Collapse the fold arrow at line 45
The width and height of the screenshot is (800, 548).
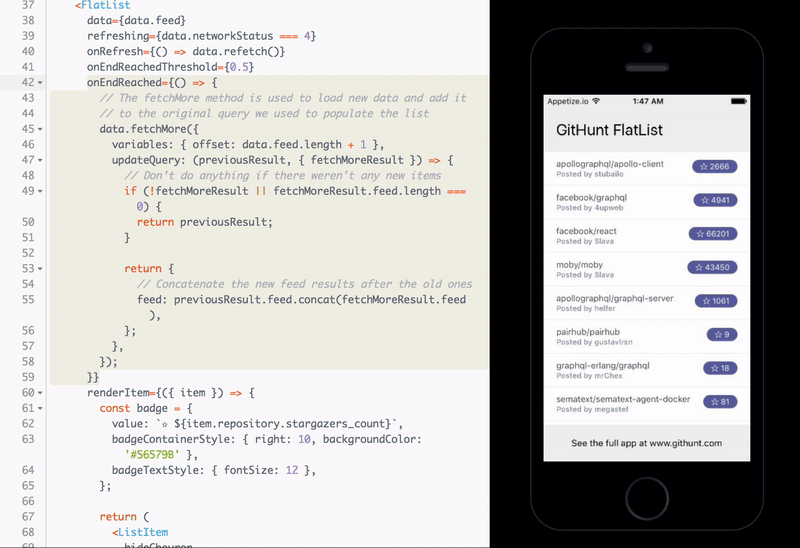40,129
